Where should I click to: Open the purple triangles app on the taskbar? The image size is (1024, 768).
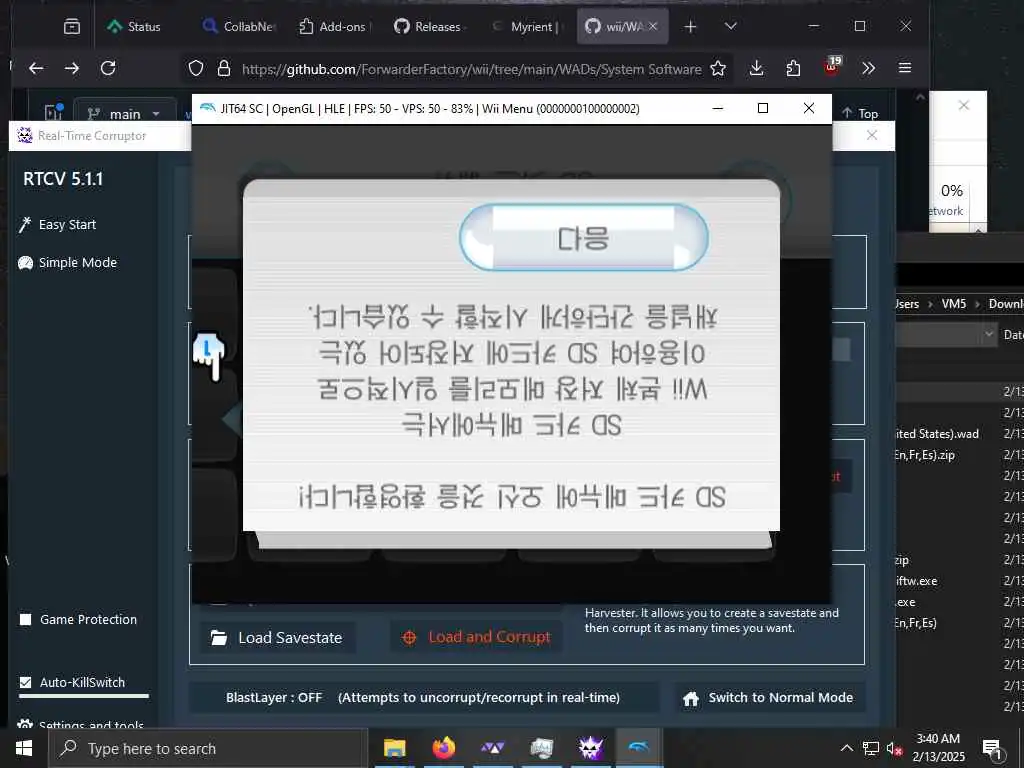(x=492, y=748)
